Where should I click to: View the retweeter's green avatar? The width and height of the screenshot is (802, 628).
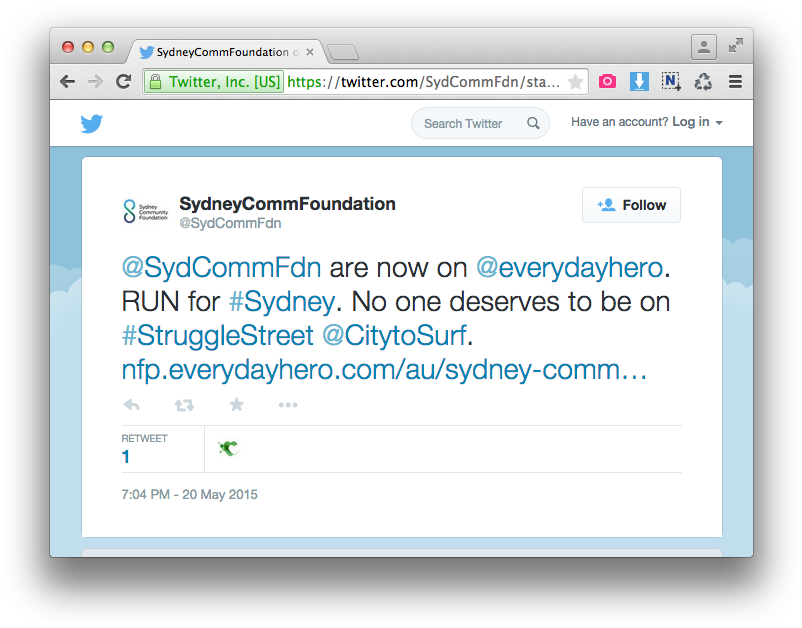pos(228,448)
